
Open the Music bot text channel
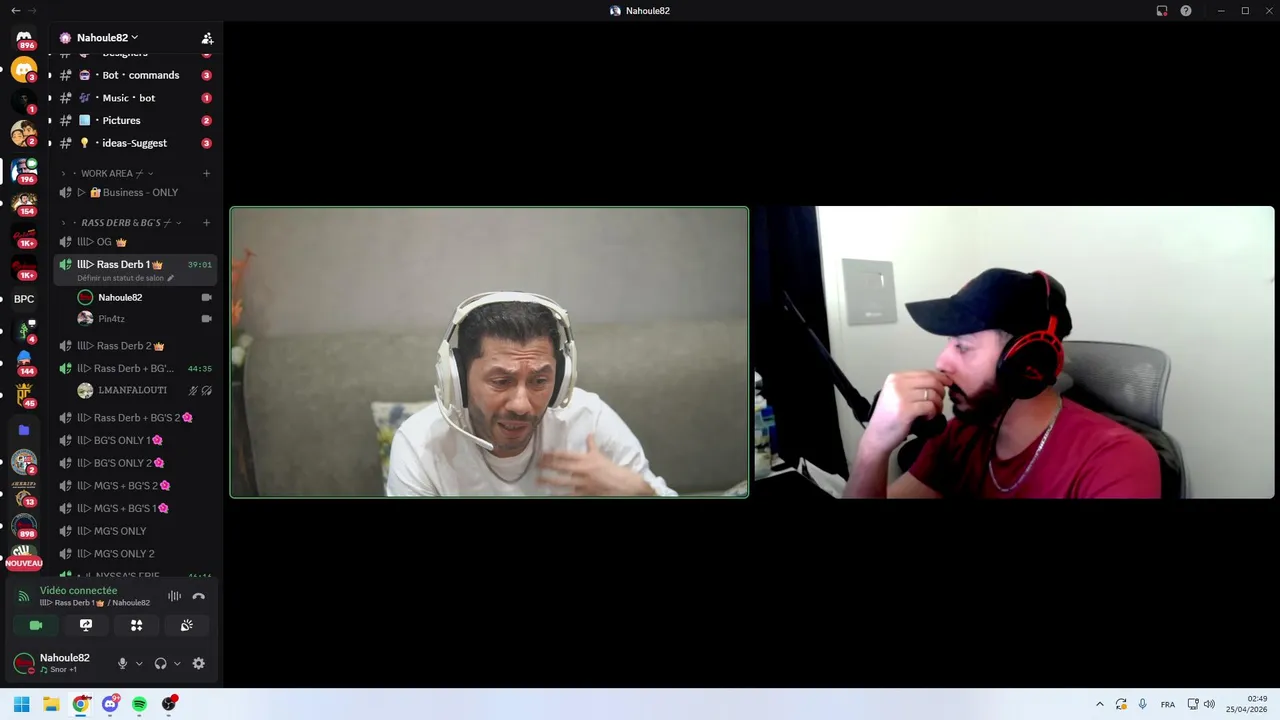click(x=135, y=98)
